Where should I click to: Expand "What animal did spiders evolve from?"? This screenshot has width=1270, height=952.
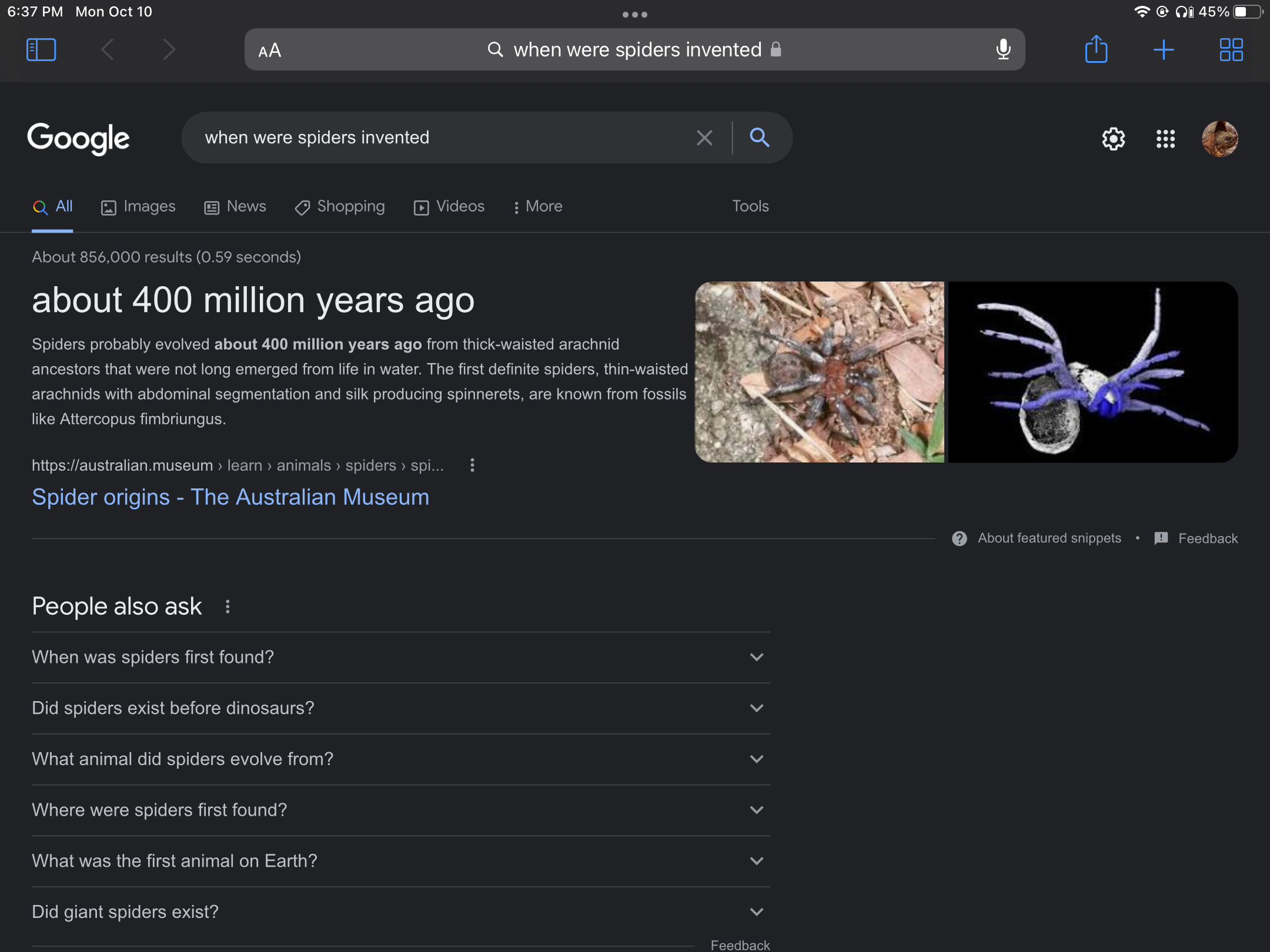pyautogui.click(x=401, y=759)
